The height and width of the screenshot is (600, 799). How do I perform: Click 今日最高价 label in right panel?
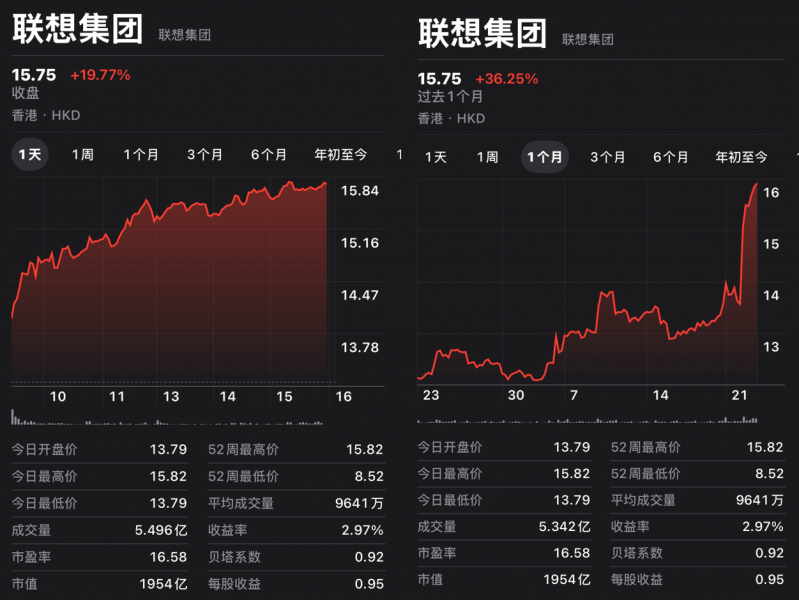click(x=450, y=474)
